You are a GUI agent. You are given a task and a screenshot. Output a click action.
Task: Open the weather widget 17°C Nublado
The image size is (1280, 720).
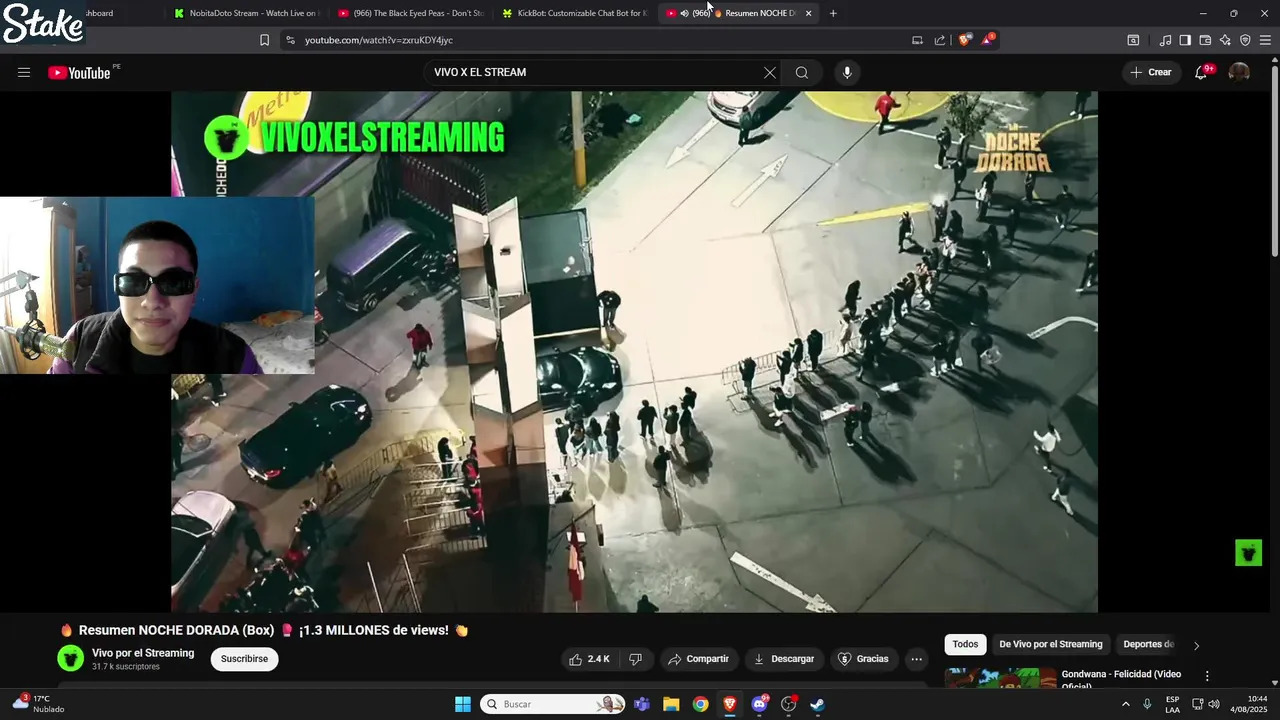click(38, 704)
